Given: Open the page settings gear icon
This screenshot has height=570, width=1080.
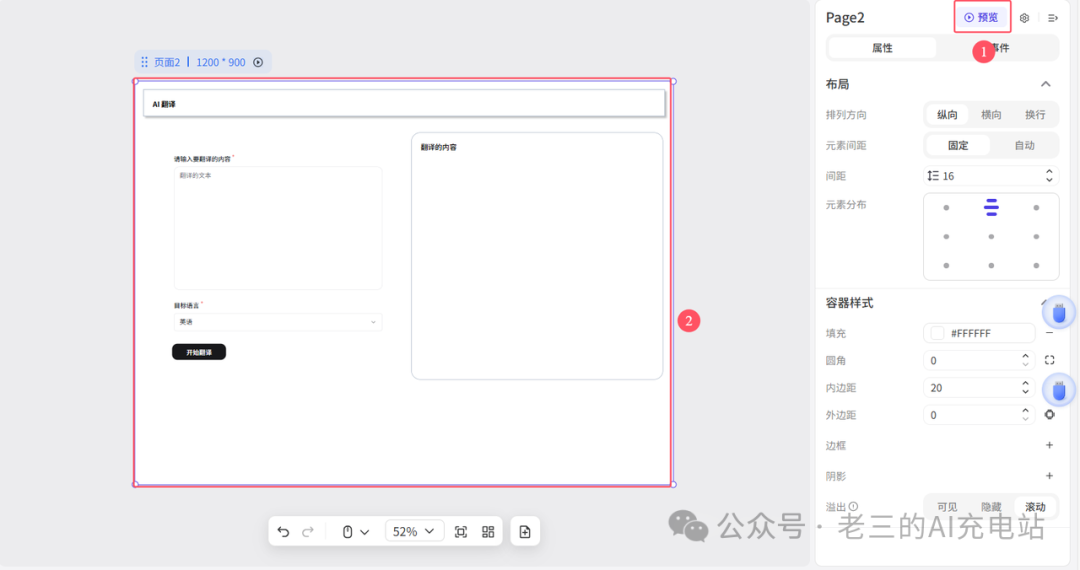Looking at the screenshot, I should tap(1024, 18).
